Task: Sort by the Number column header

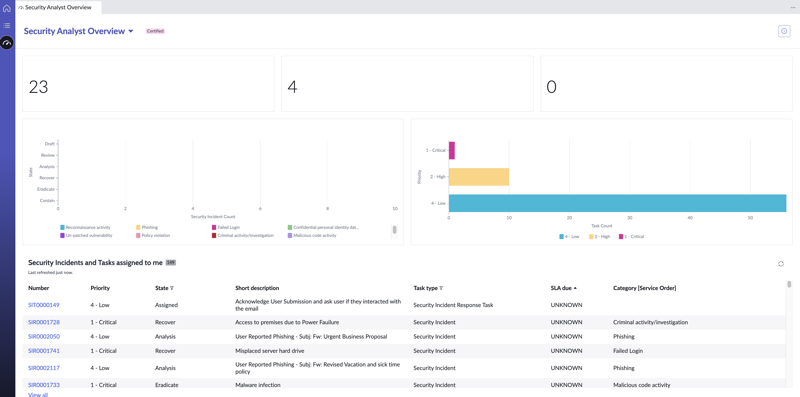Action: click(x=38, y=288)
